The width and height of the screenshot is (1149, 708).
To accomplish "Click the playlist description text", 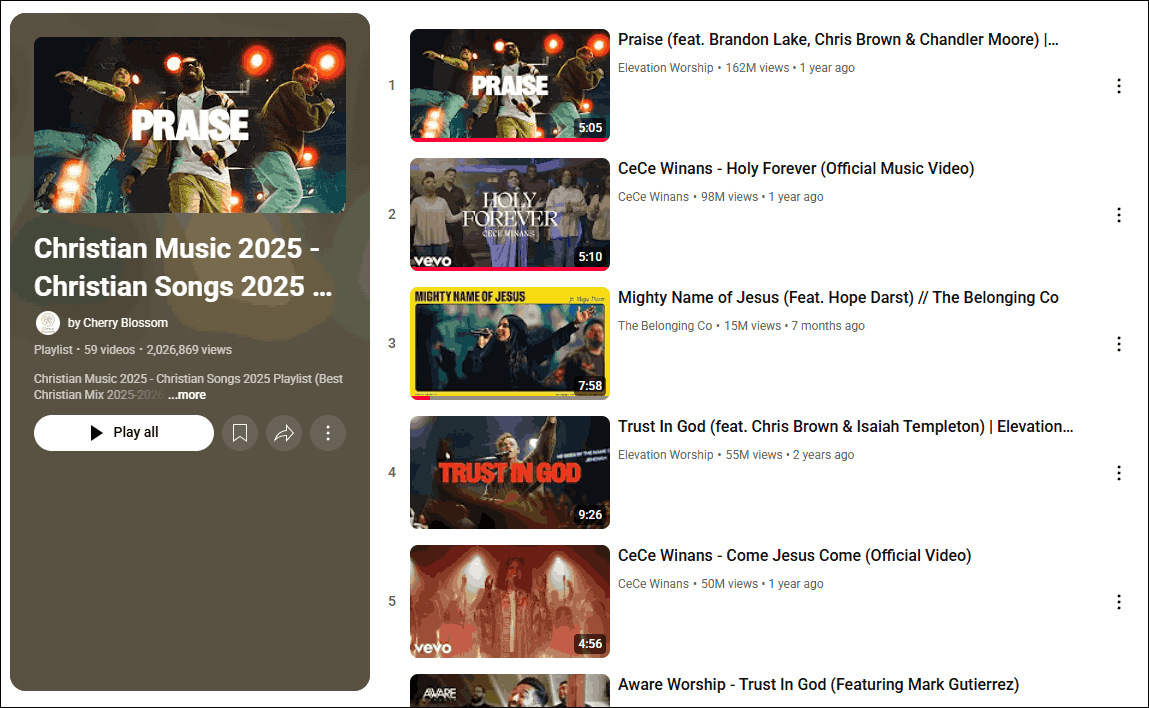I will (188, 387).
